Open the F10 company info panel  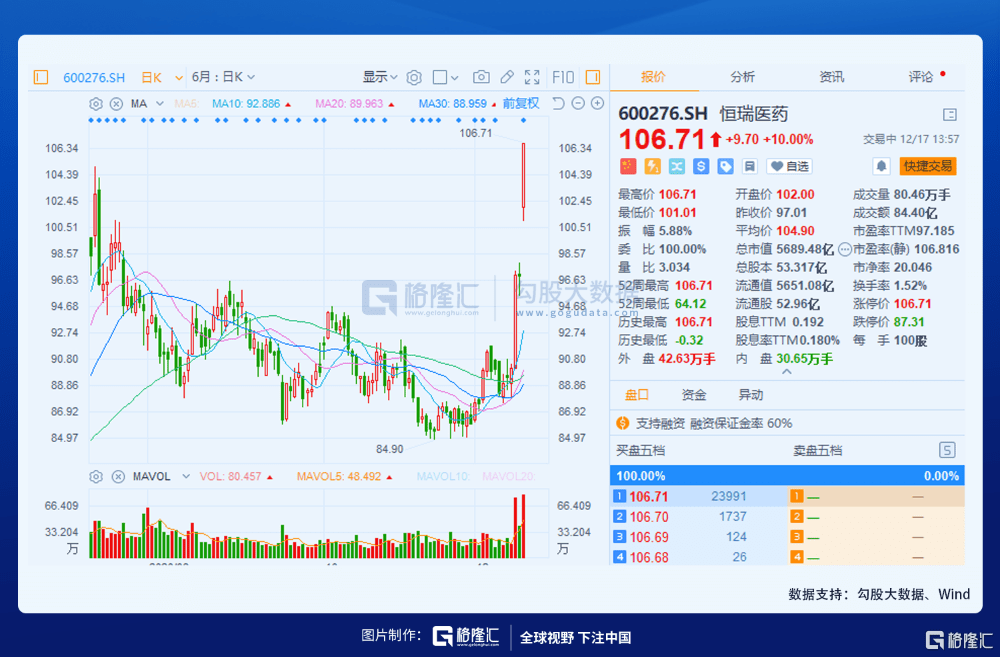click(562, 77)
